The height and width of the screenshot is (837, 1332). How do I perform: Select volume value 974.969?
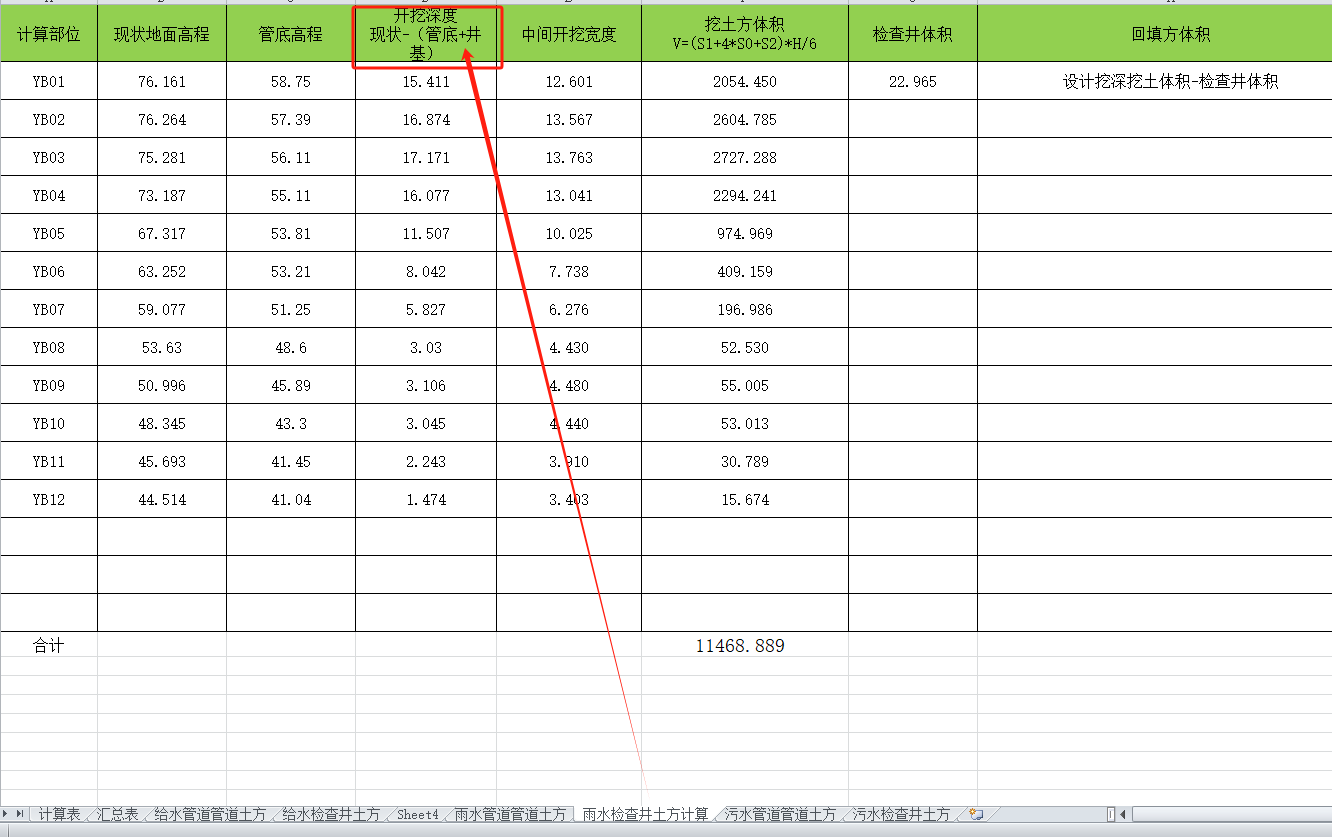(x=745, y=233)
